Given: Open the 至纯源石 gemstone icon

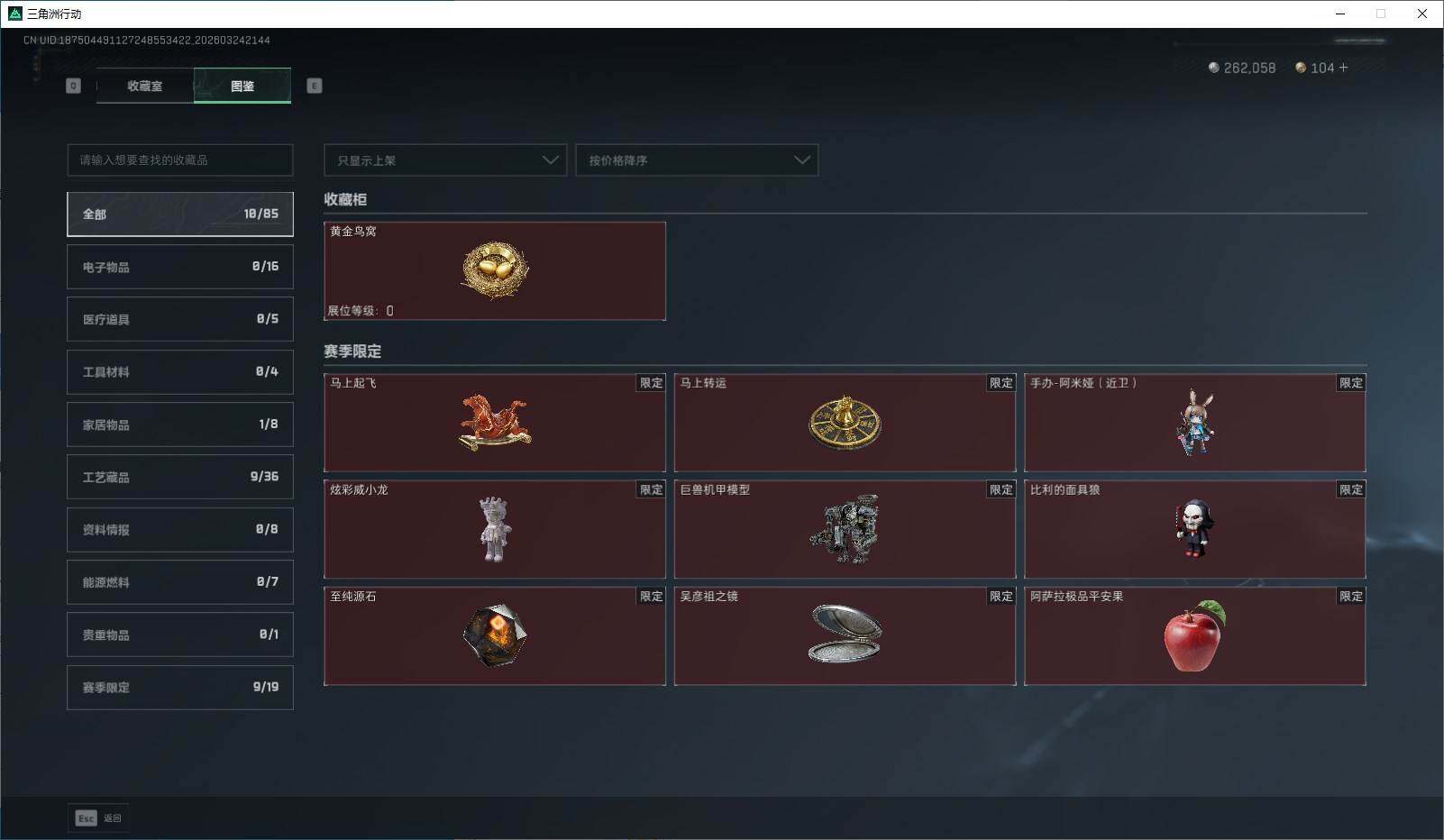Looking at the screenshot, I should 495,635.
